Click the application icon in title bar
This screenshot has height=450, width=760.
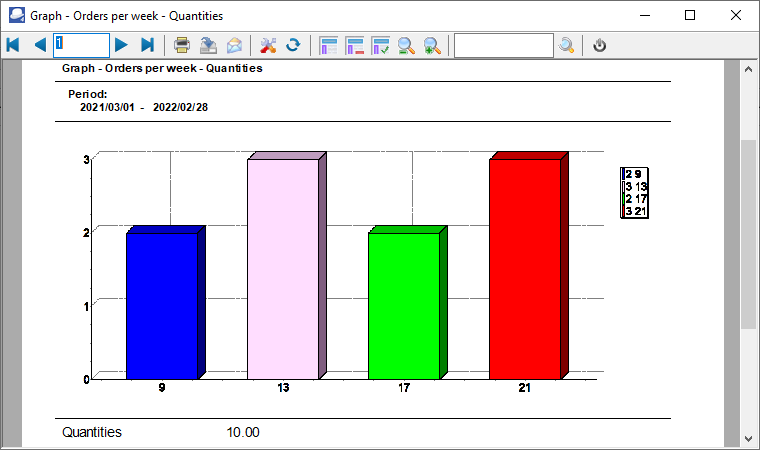tap(16, 16)
